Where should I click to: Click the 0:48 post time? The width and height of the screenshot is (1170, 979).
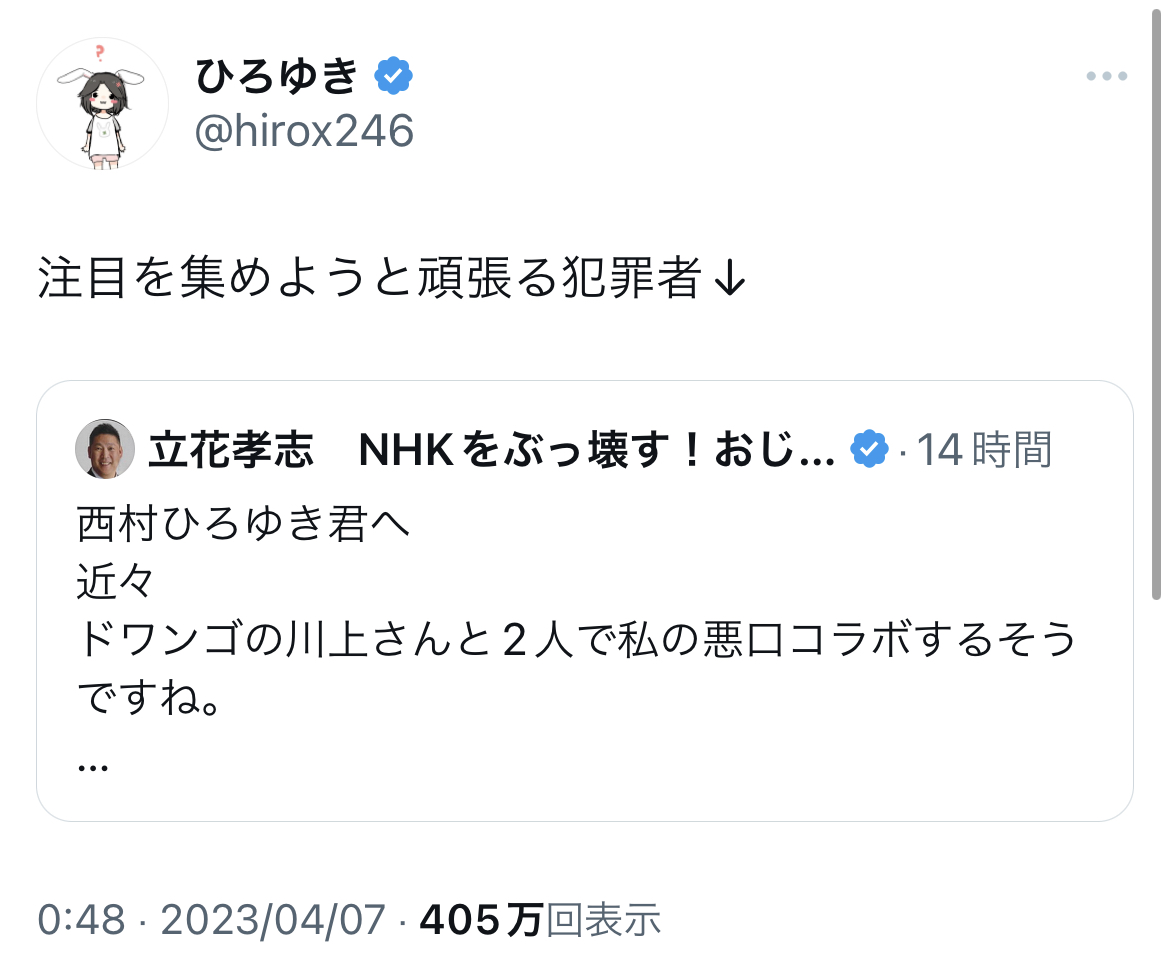point(82,919)
